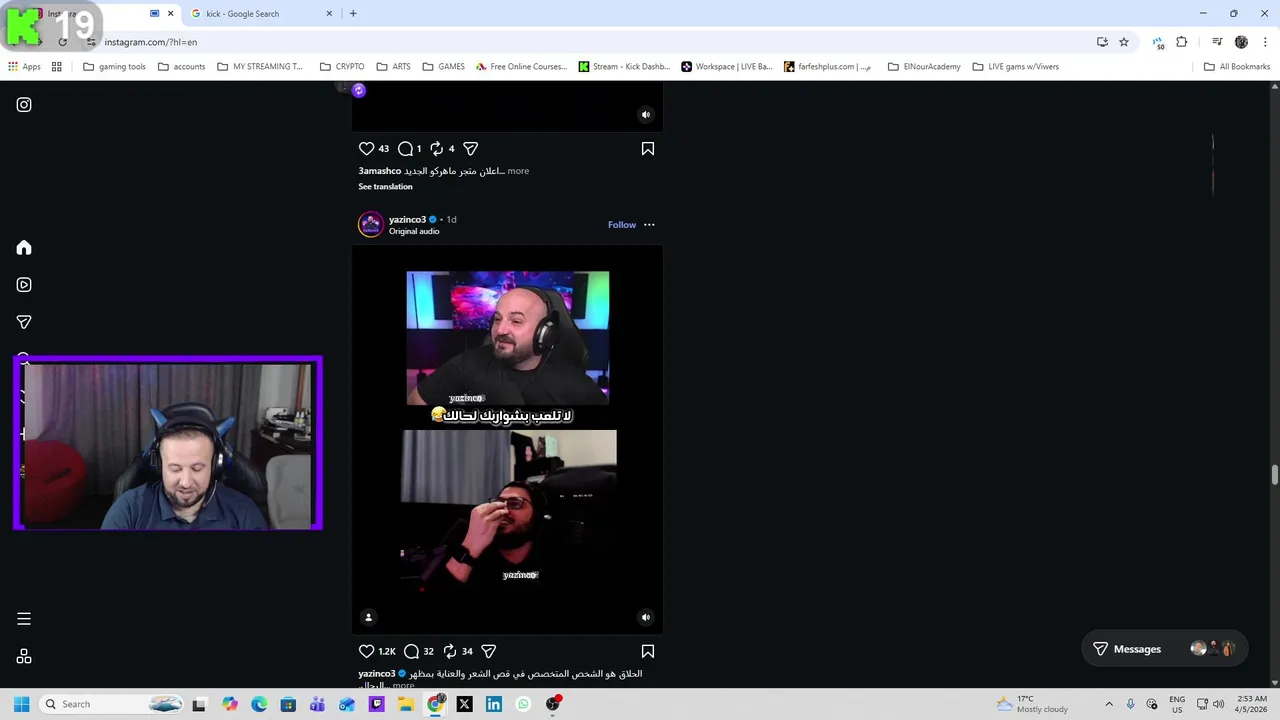Go to Instagram Home feed icon
This screenshot has width=1280, height=720.
point(24,248)
